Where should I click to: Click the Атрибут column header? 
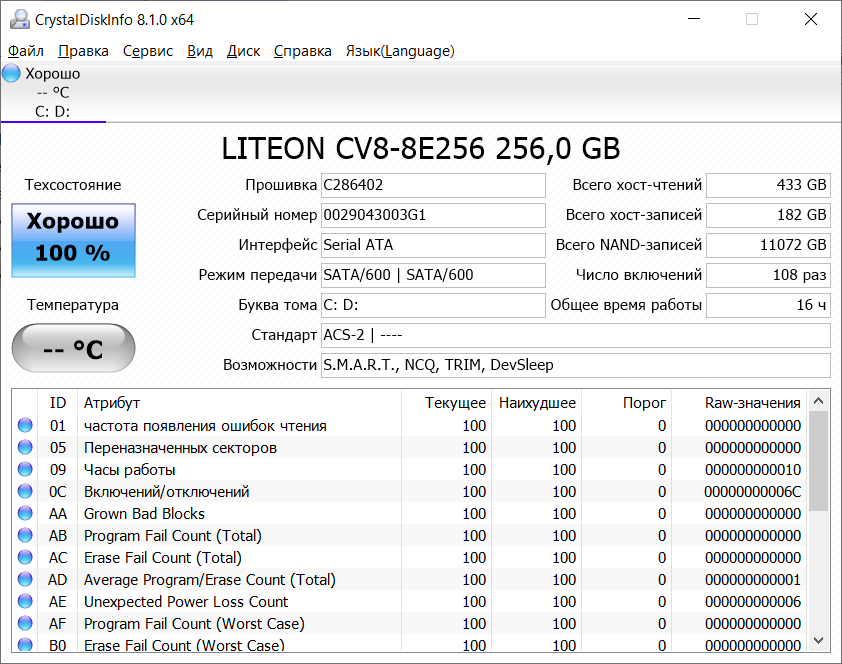point(239,403)
